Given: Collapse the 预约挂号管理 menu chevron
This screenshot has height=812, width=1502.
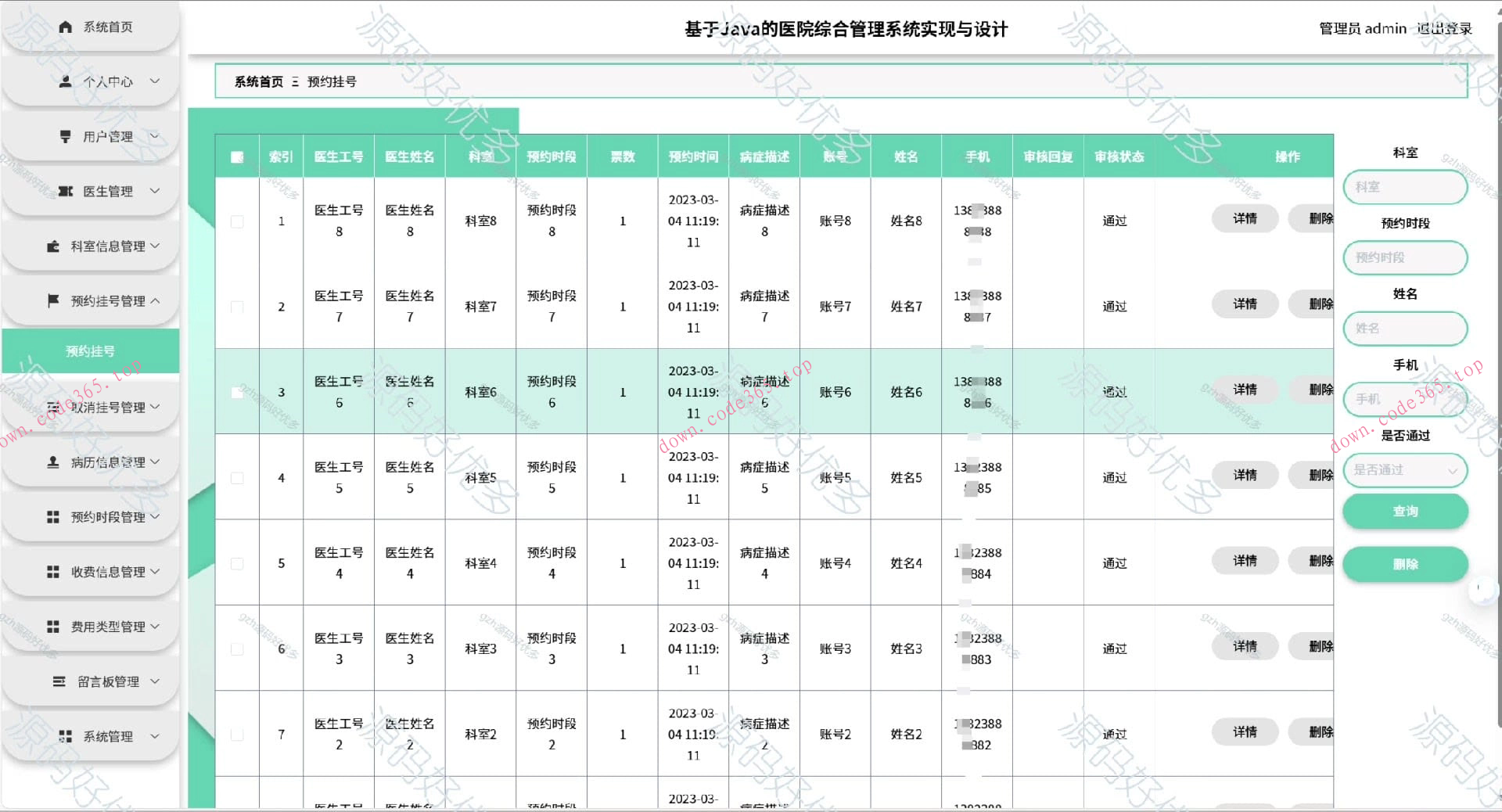Looking at the screenshot, I should pos(155,300).
